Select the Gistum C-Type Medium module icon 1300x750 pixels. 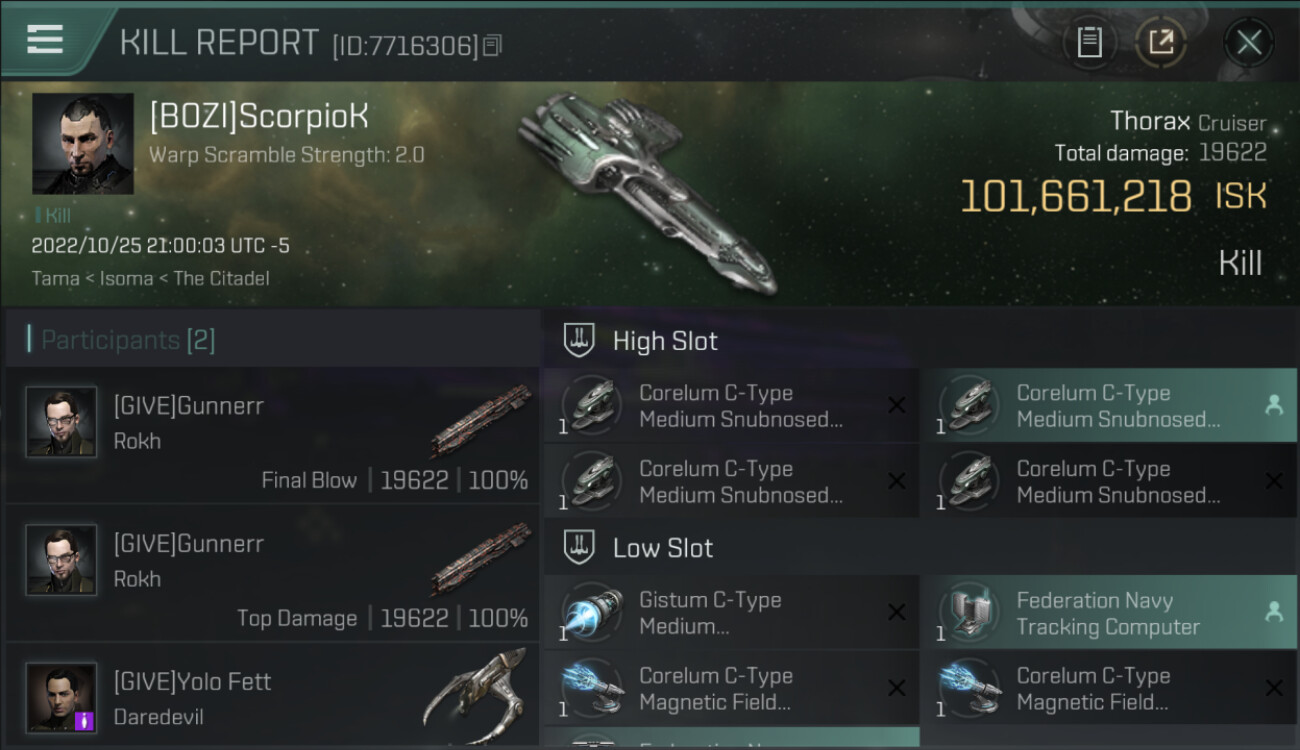592,613
